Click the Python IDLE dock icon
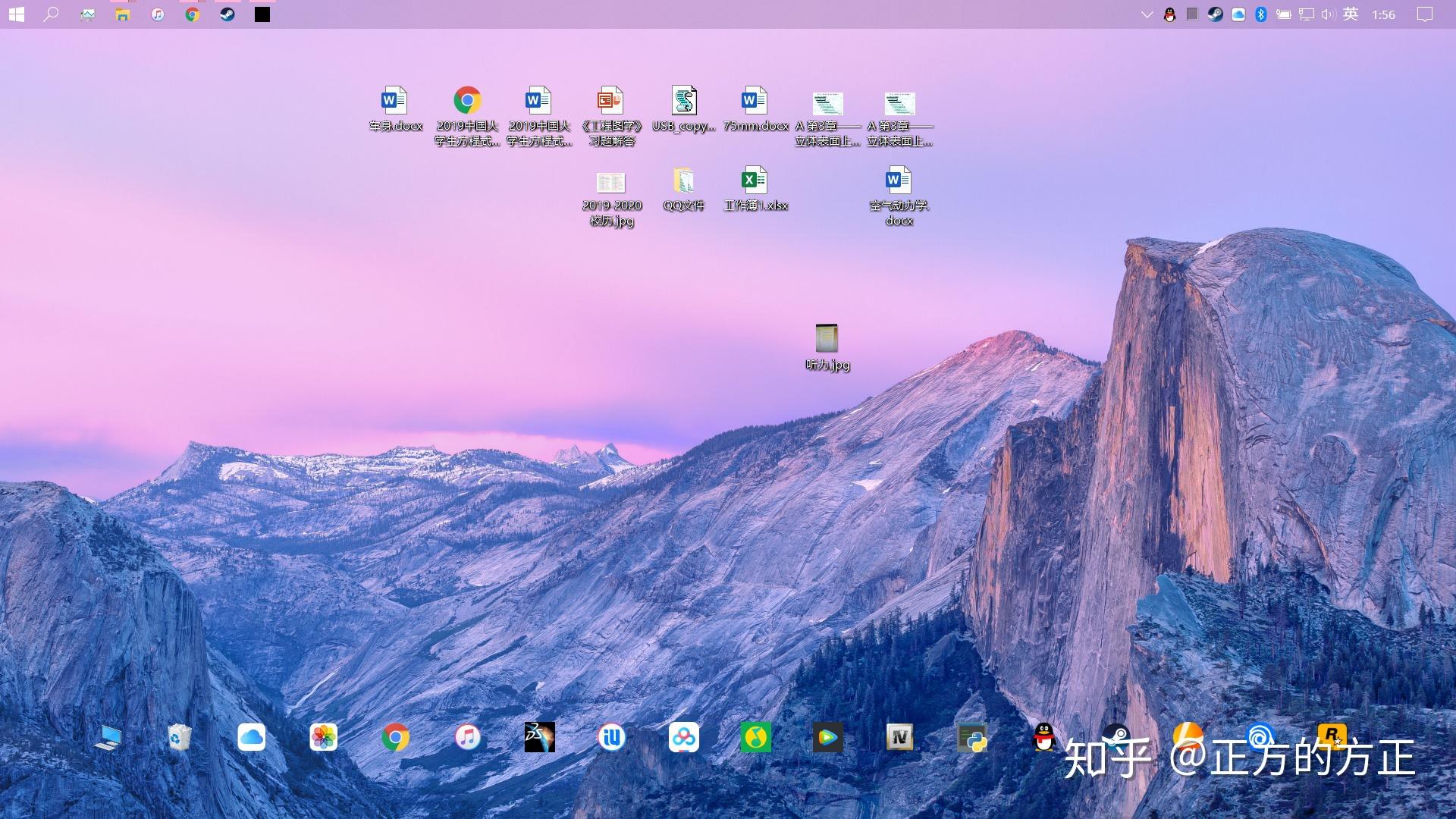This screenshot has width=1456, height=819. click(x=971, y=737)
